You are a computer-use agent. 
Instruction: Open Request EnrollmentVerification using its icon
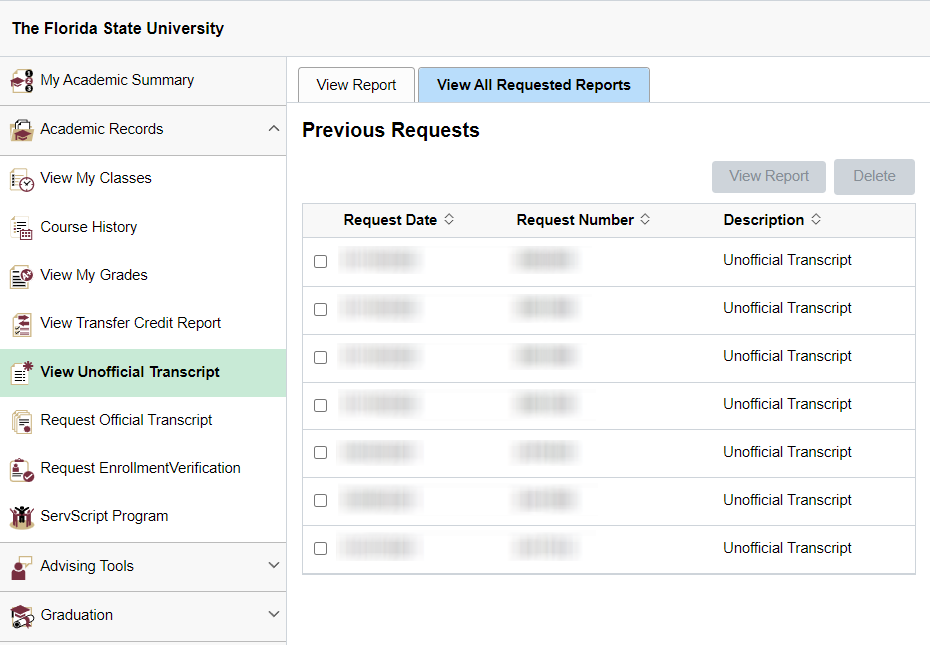click(x=22, y=468)
